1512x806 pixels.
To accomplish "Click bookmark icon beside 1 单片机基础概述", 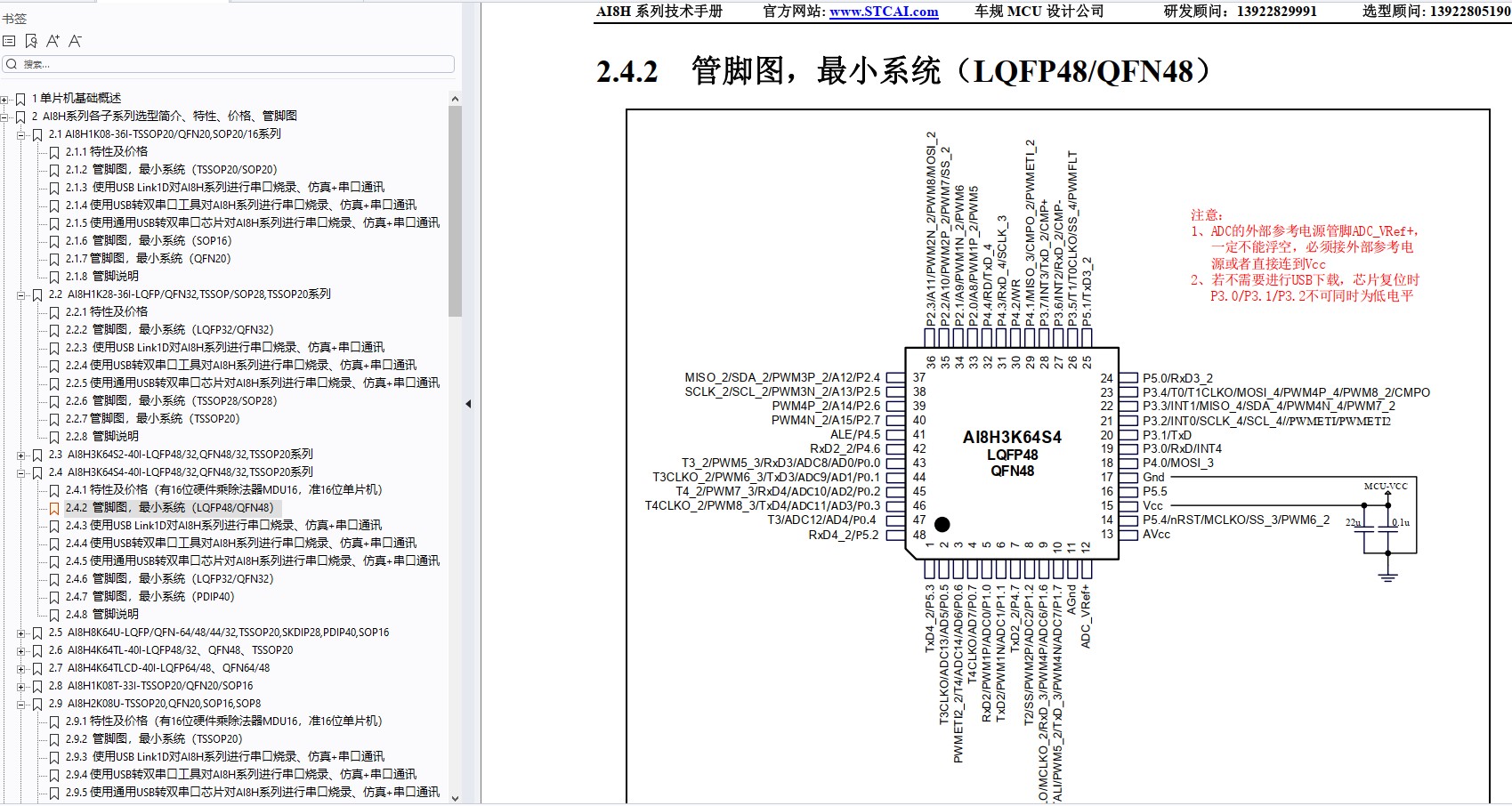I will click(x=20, y=99).
